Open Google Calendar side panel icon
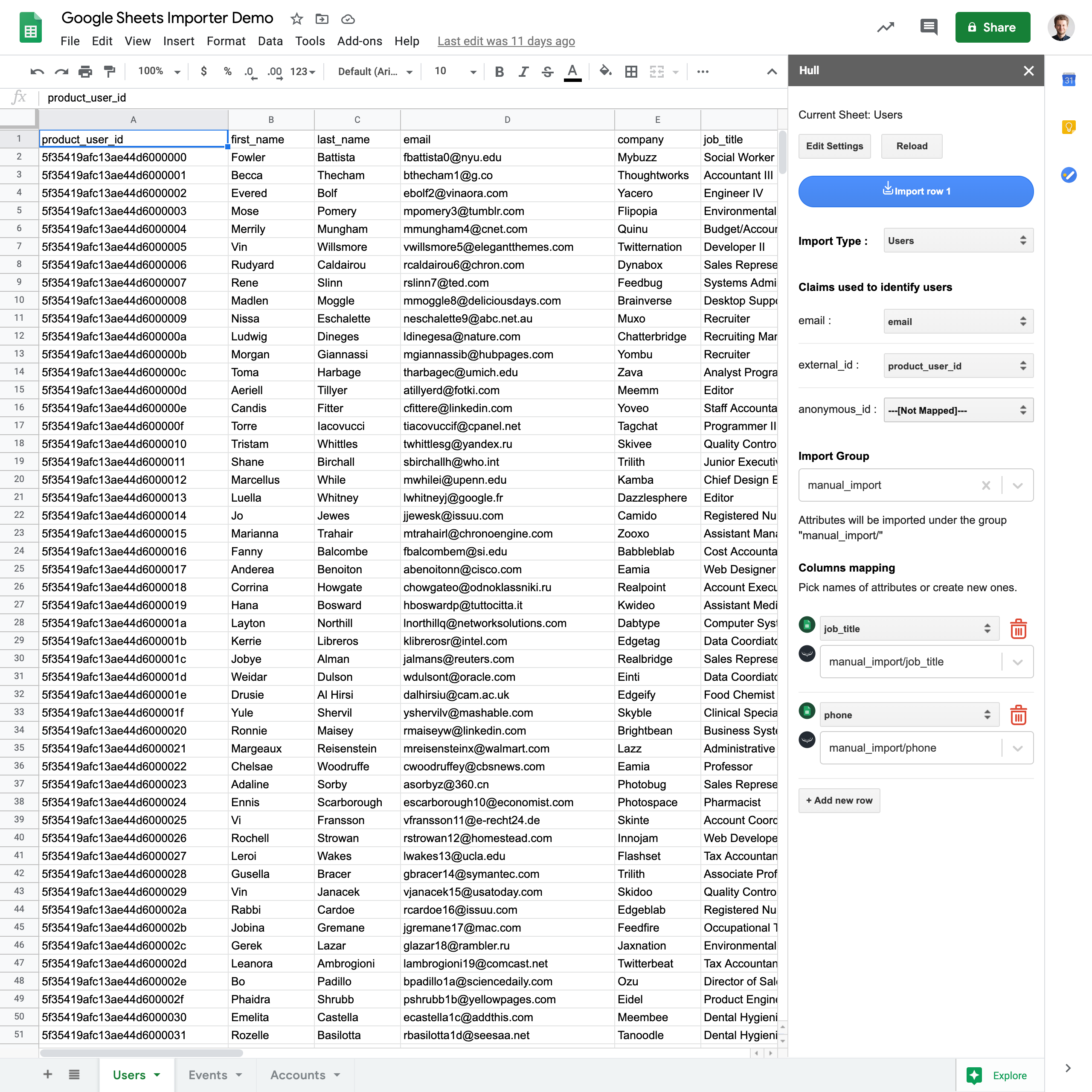 1068,80
